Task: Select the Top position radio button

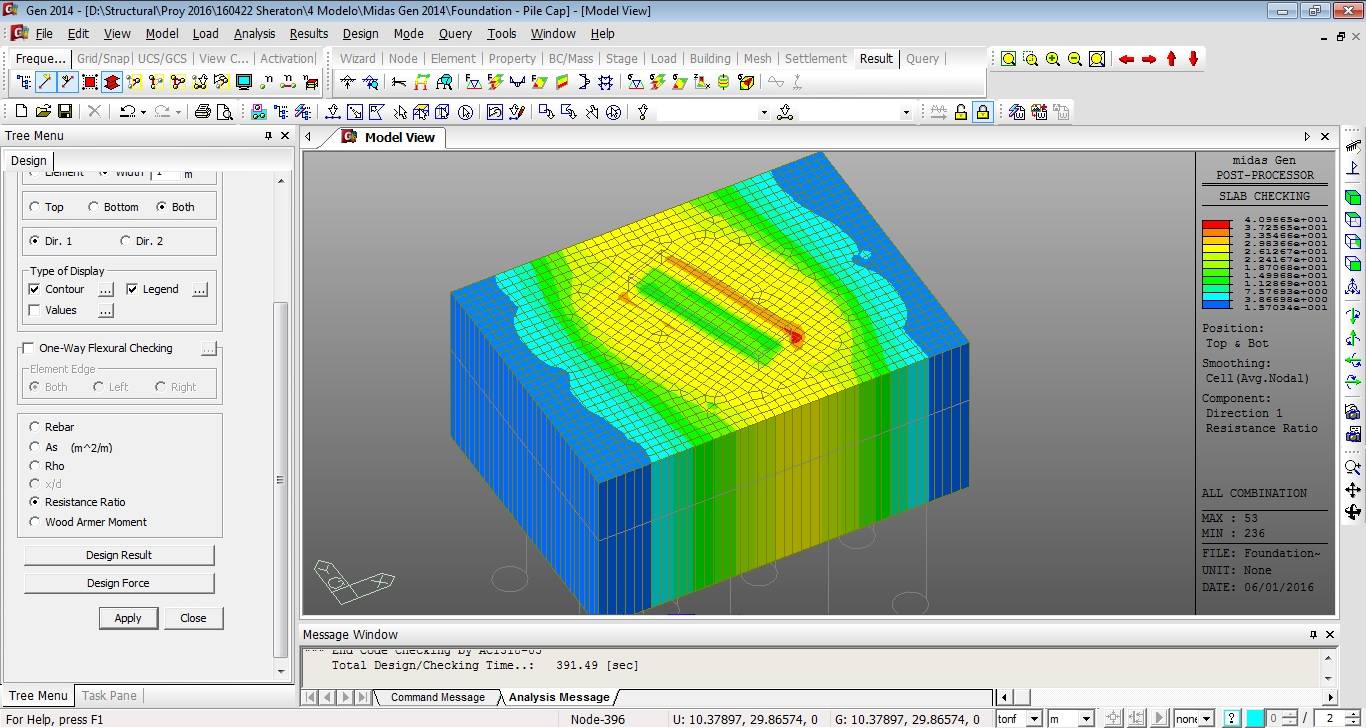Action: 35,207
